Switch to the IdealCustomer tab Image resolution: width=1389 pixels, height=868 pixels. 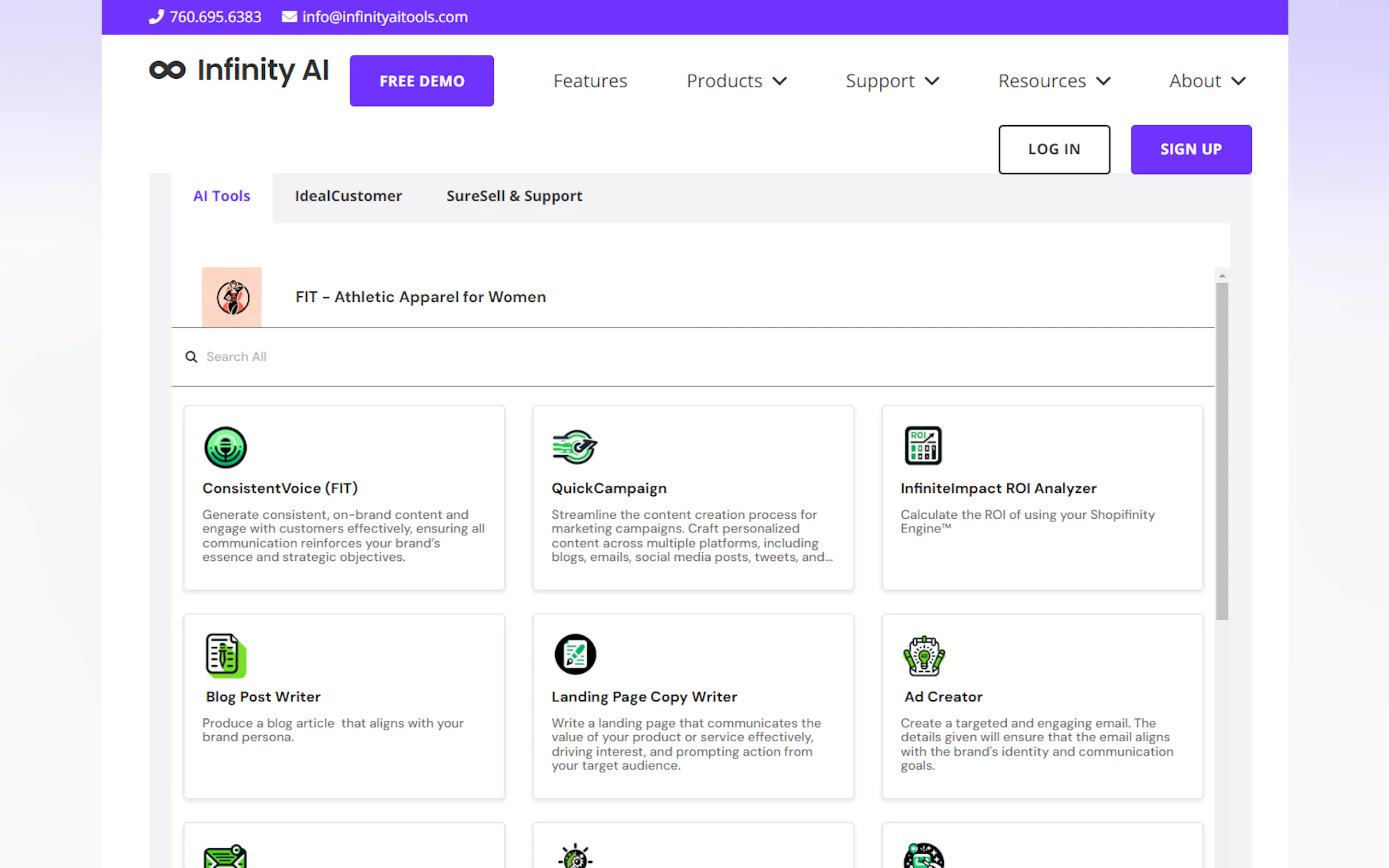(x=348, y=196)
